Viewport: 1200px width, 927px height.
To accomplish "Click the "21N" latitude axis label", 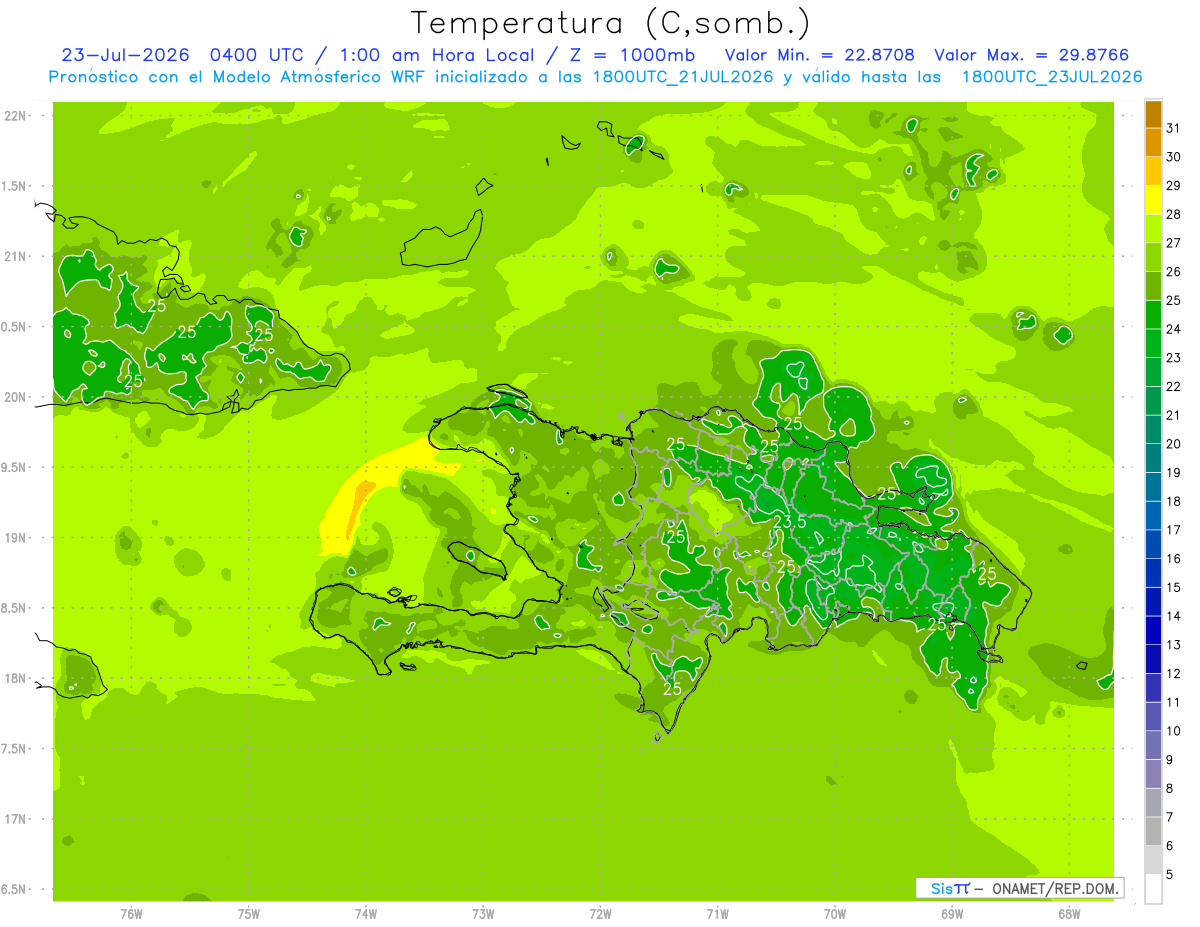I will pyautogui.click(x=16, y=257).
